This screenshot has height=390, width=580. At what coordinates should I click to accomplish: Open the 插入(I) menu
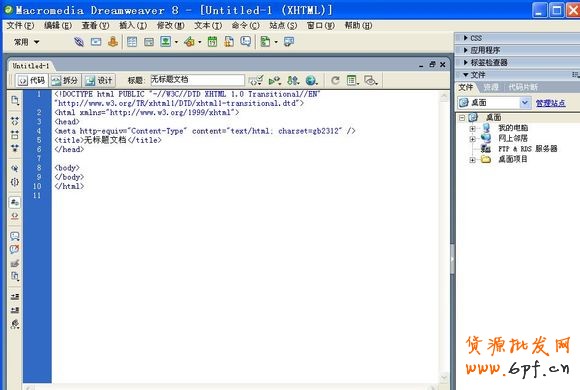pyautogui.click(x=133, y=26)
